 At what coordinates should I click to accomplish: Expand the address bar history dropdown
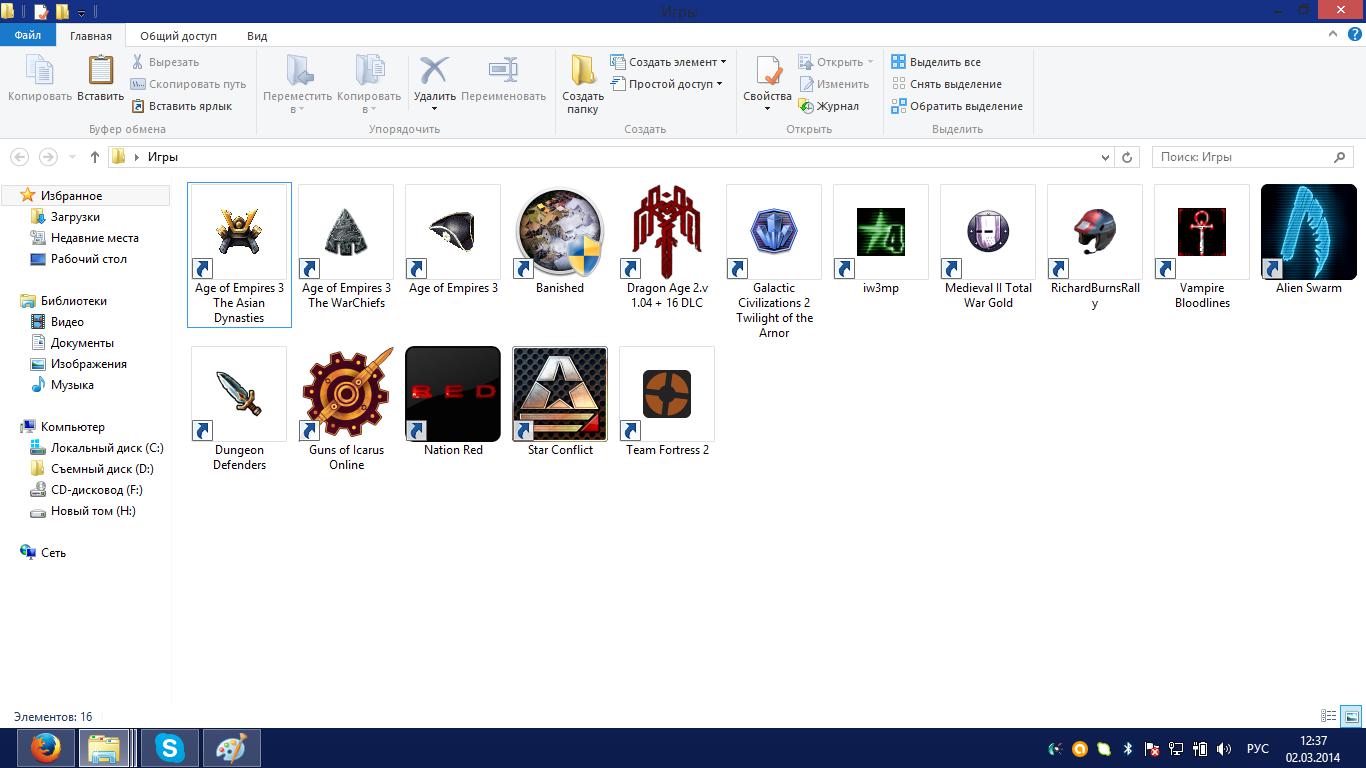[1105, 157]
